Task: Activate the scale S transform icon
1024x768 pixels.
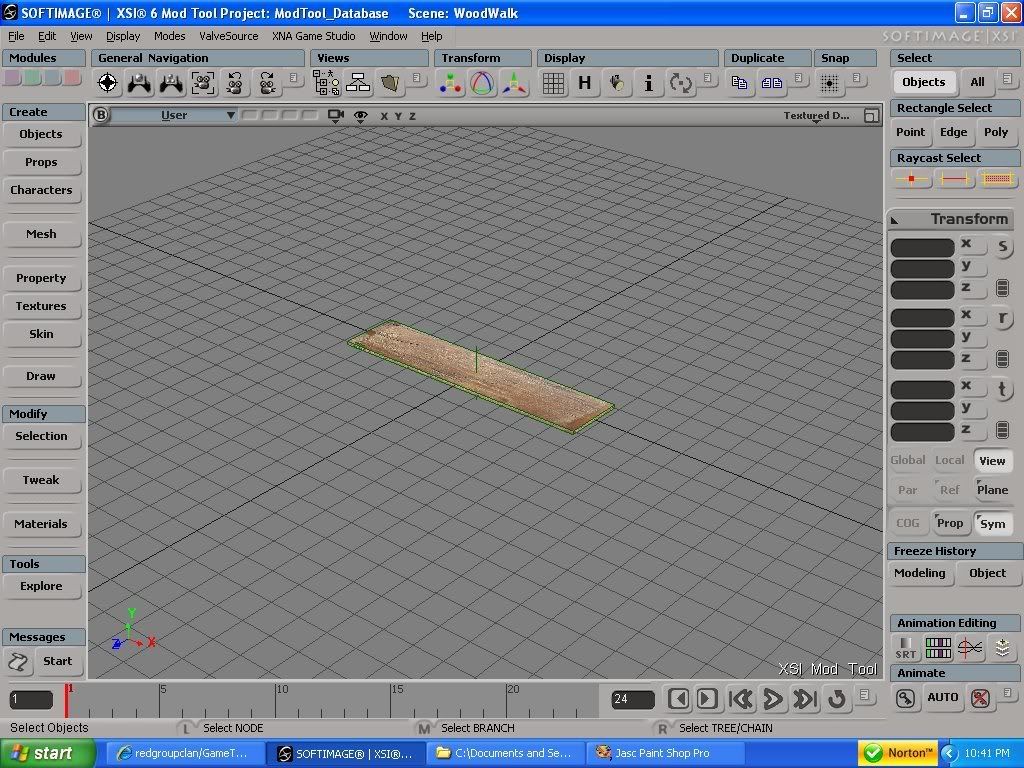Action: point(1002,246)
